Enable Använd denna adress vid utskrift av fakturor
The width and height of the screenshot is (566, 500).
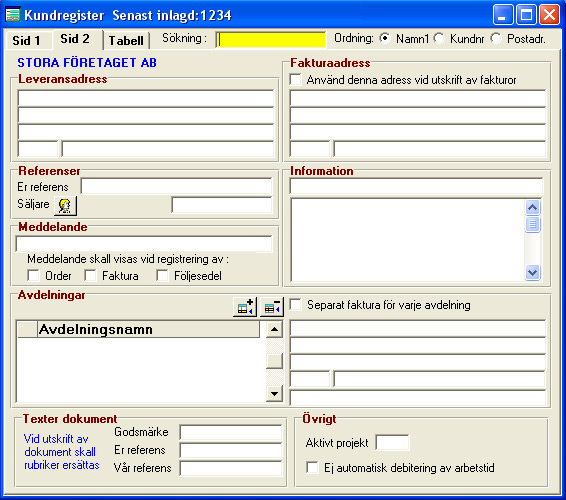coord(296,79)
